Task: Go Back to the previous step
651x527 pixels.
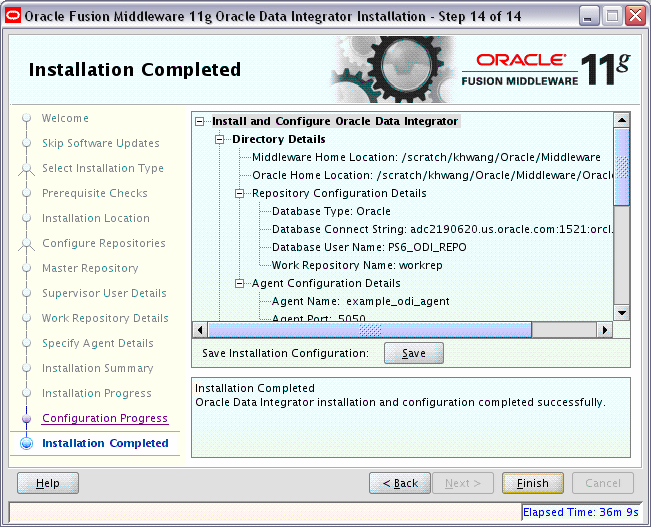Action: point(400,483)
